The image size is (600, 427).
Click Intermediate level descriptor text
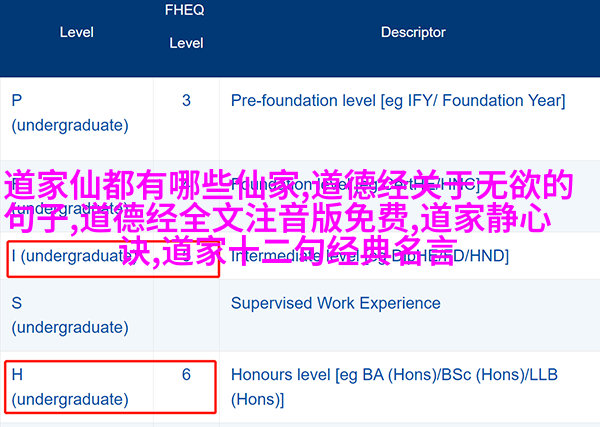pyautogui.click(x=370, y=256)
